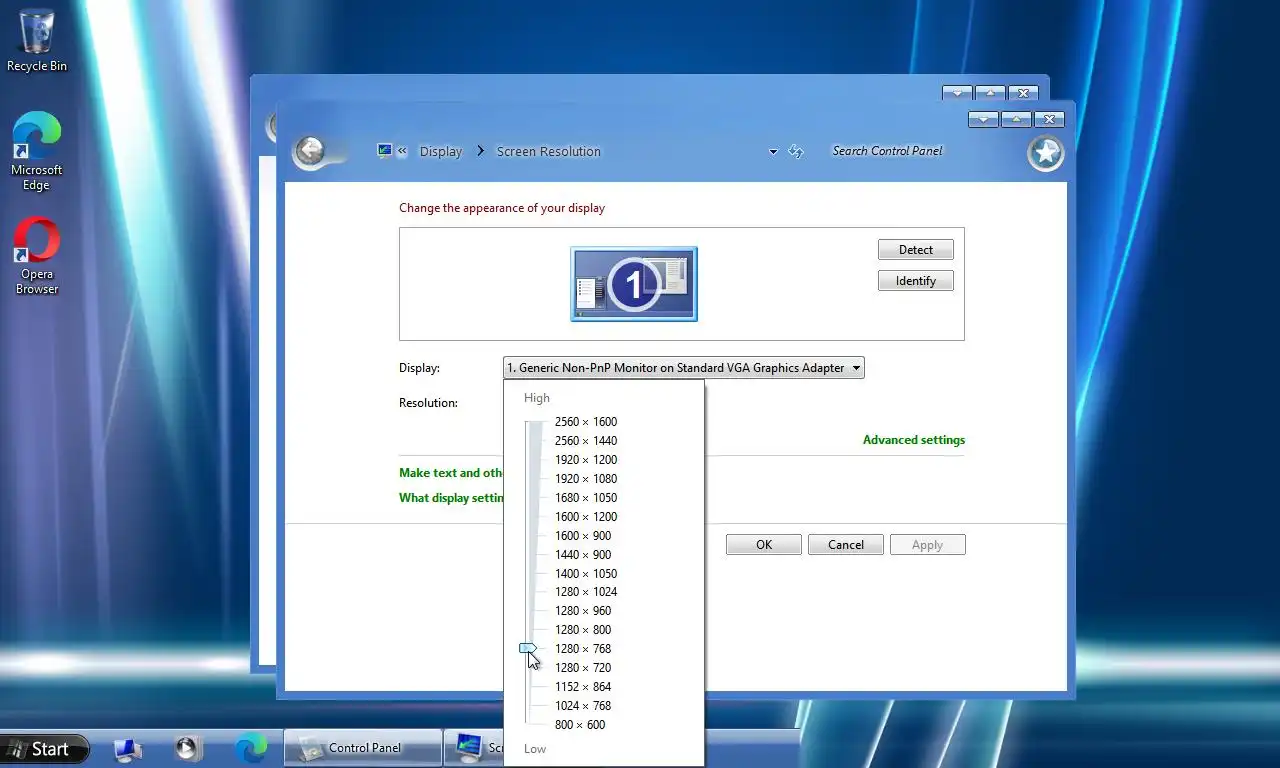This screenshot has height=768, width=1280.
Task: Choose 2560 × 1440 resolution
Action: 586,441
